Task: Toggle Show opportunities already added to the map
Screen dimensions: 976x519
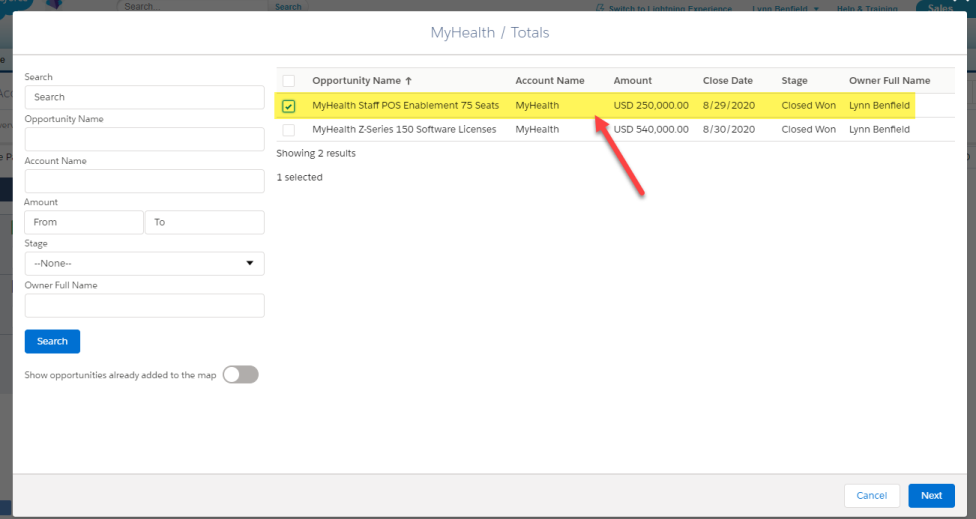Action: pos(241,375)
